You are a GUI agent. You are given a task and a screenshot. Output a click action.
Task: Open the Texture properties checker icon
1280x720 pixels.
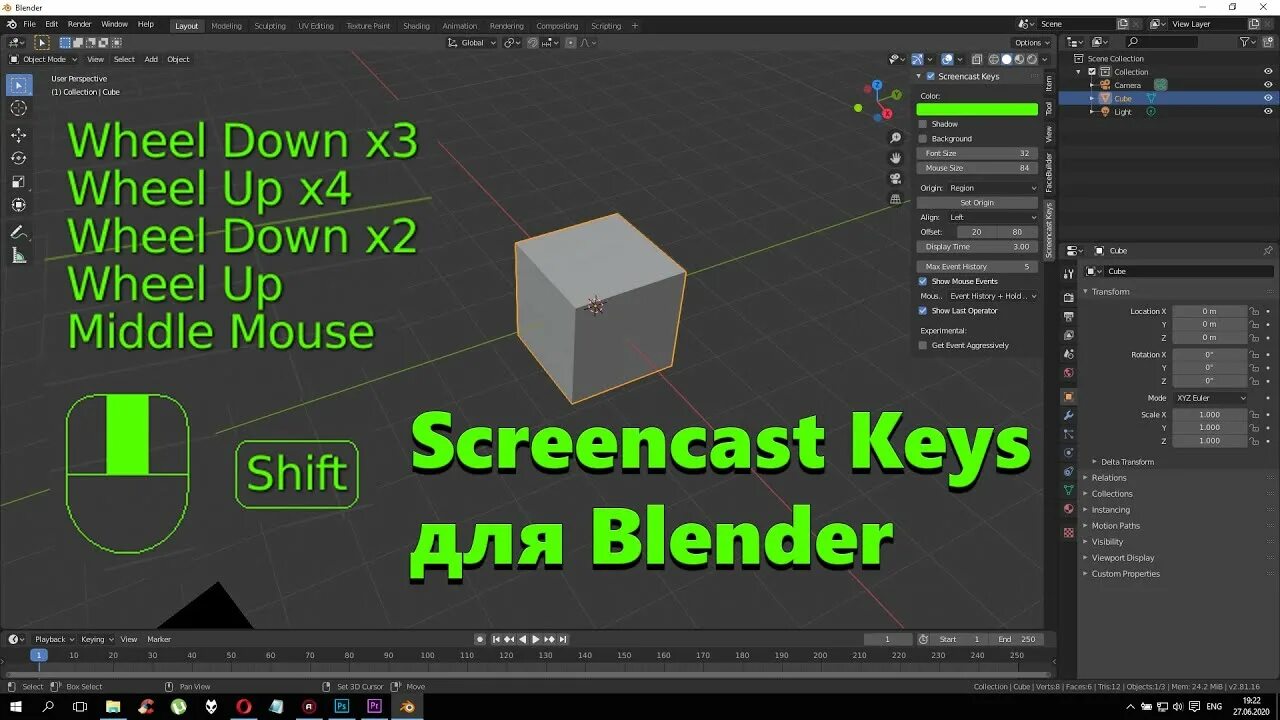[1068, 532]
